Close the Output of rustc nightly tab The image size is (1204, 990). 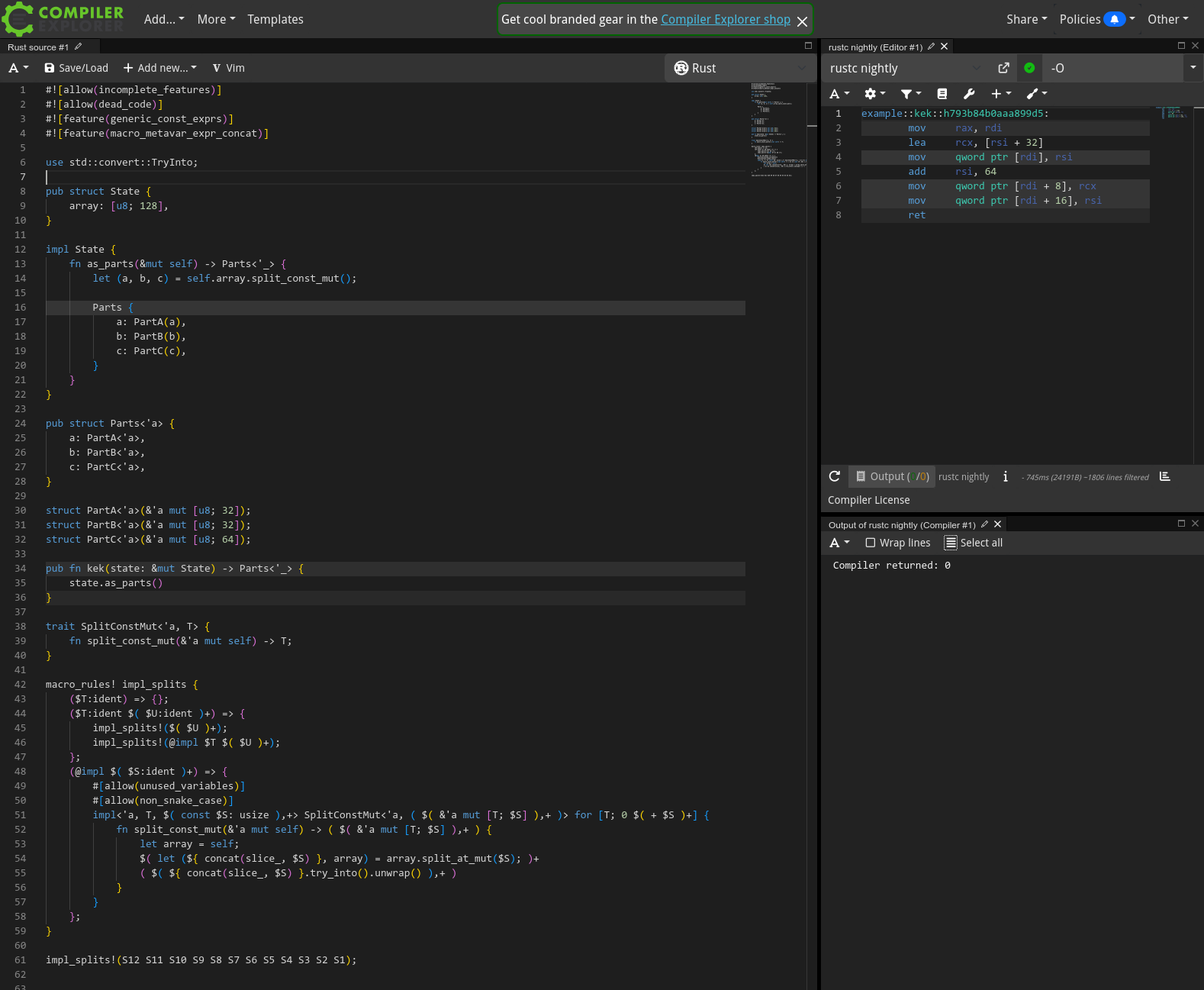coord(997,524)
